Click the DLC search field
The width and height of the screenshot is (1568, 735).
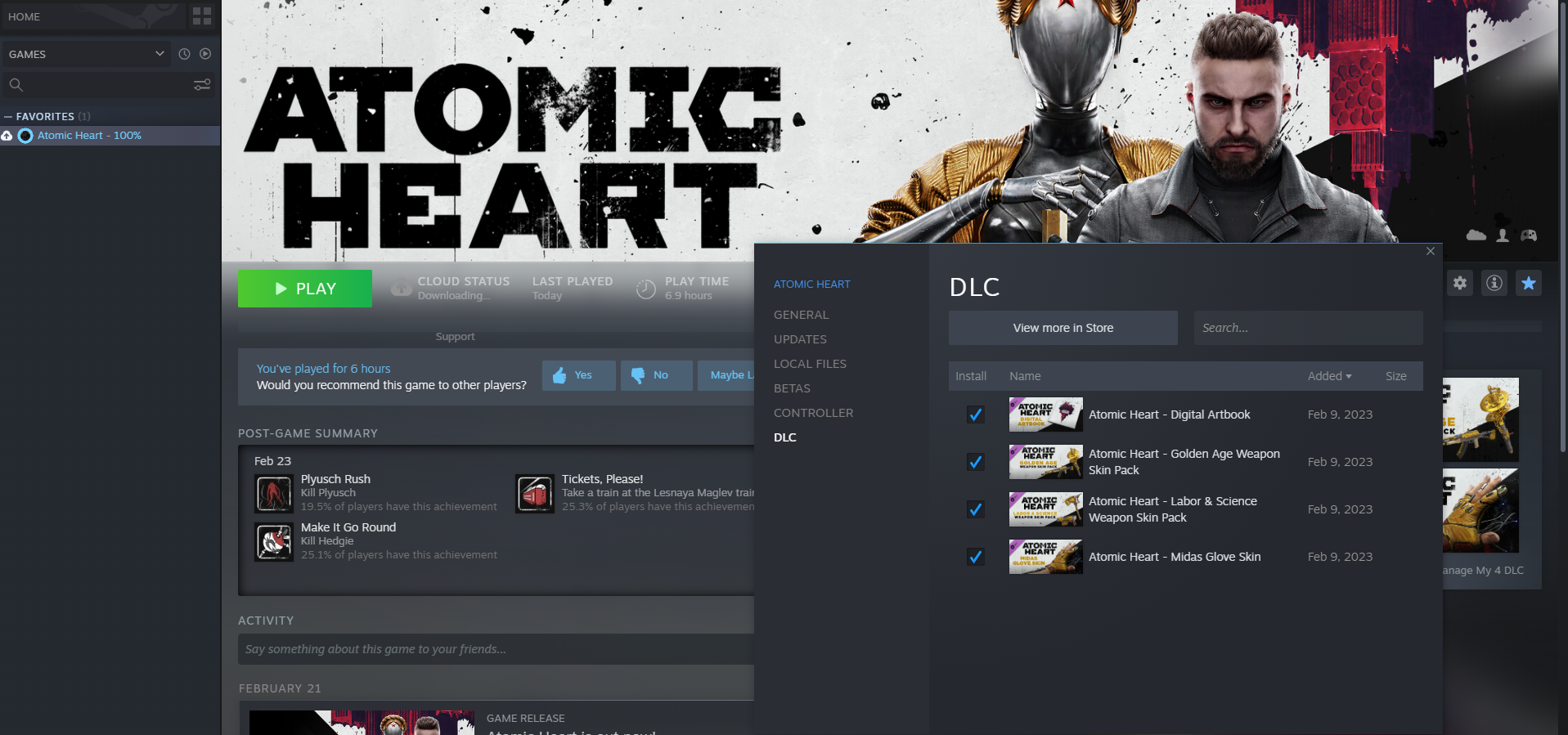coord(1307,328)
